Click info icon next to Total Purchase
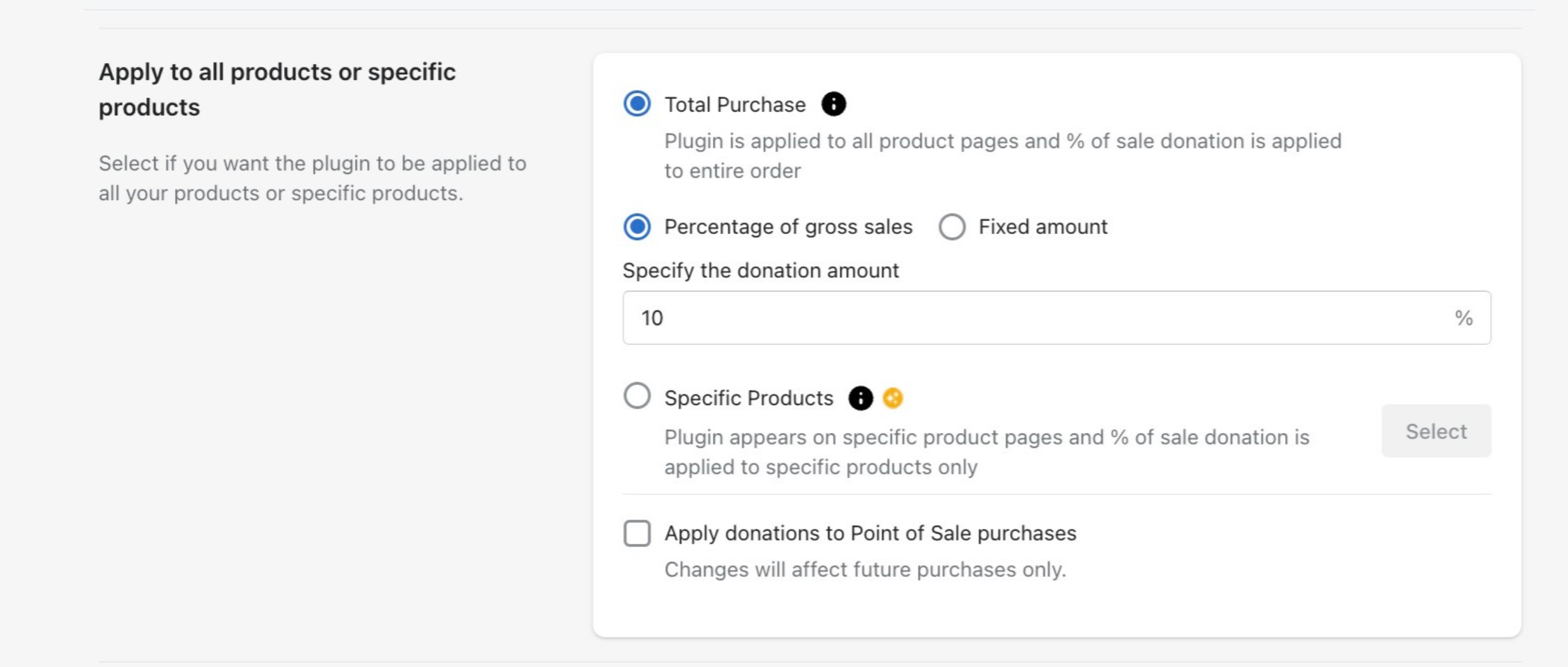Screen dimensions: 1568x667 (x=833, y=104)
